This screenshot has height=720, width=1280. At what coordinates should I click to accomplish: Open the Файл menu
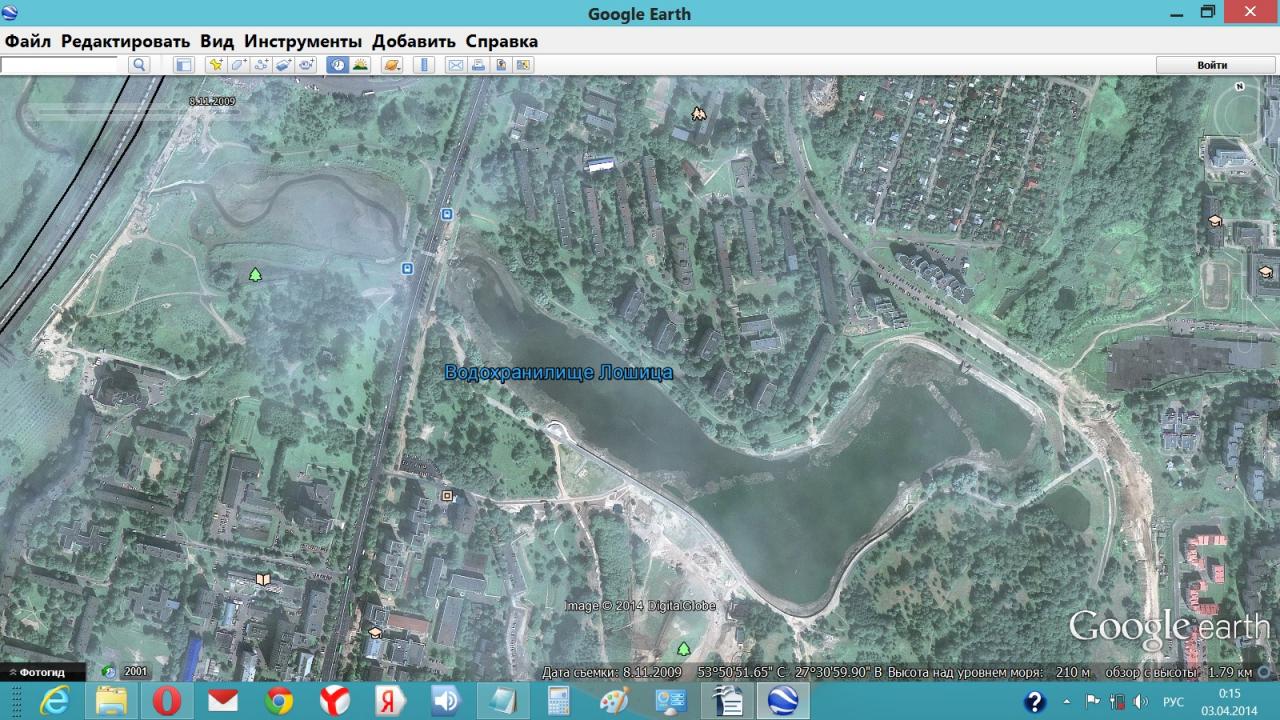(x=28, y=41)
